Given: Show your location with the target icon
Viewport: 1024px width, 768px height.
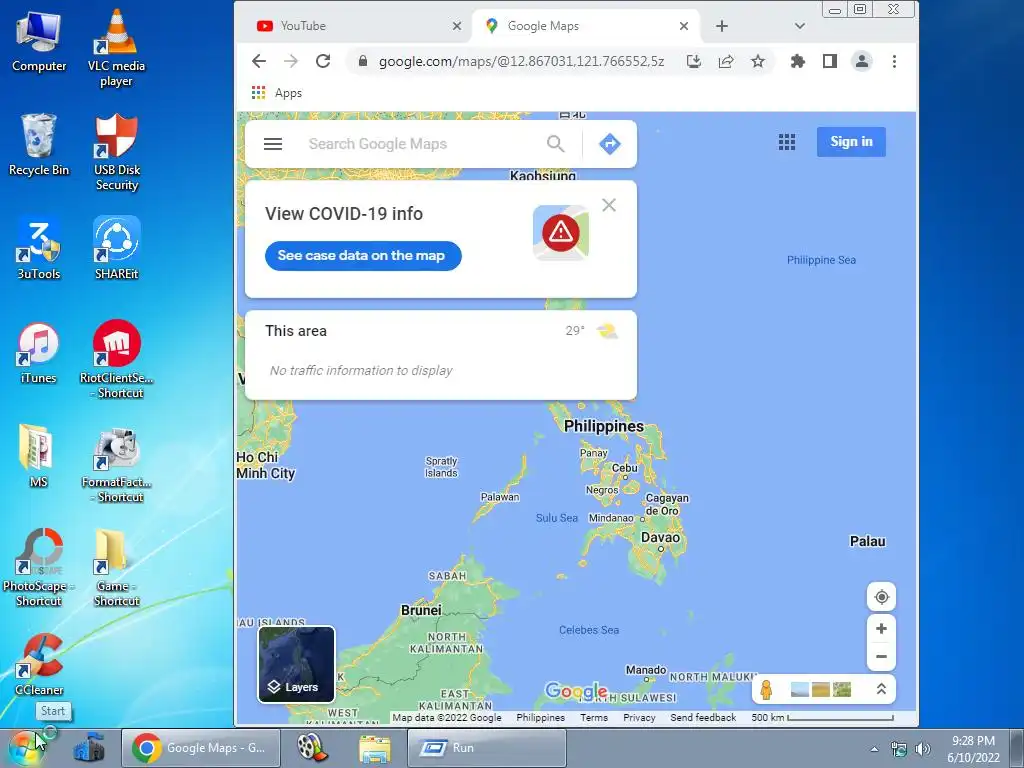Looking at the screenshot, I should pyautogui.click(x=881, y=597).
